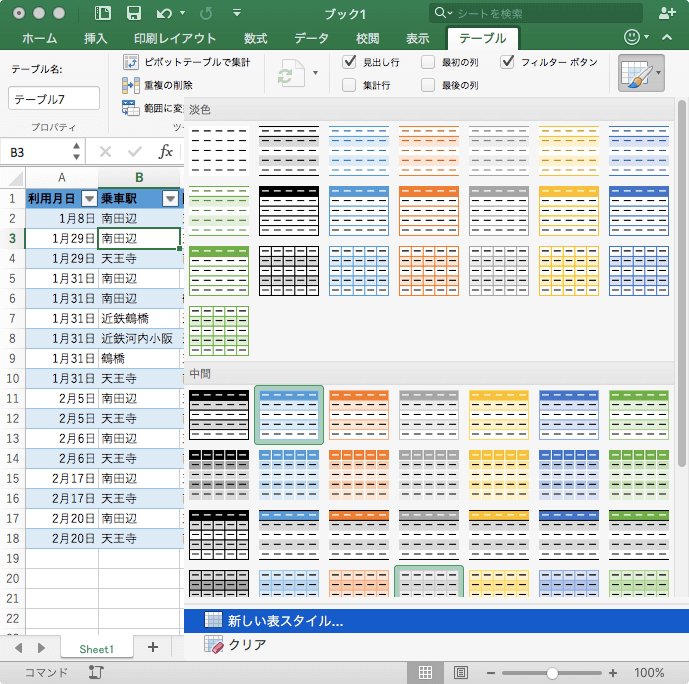Click the zoom slider handle
Viewport: 689px width, 684px height.
pyautogui.click(x=552, y=673)
